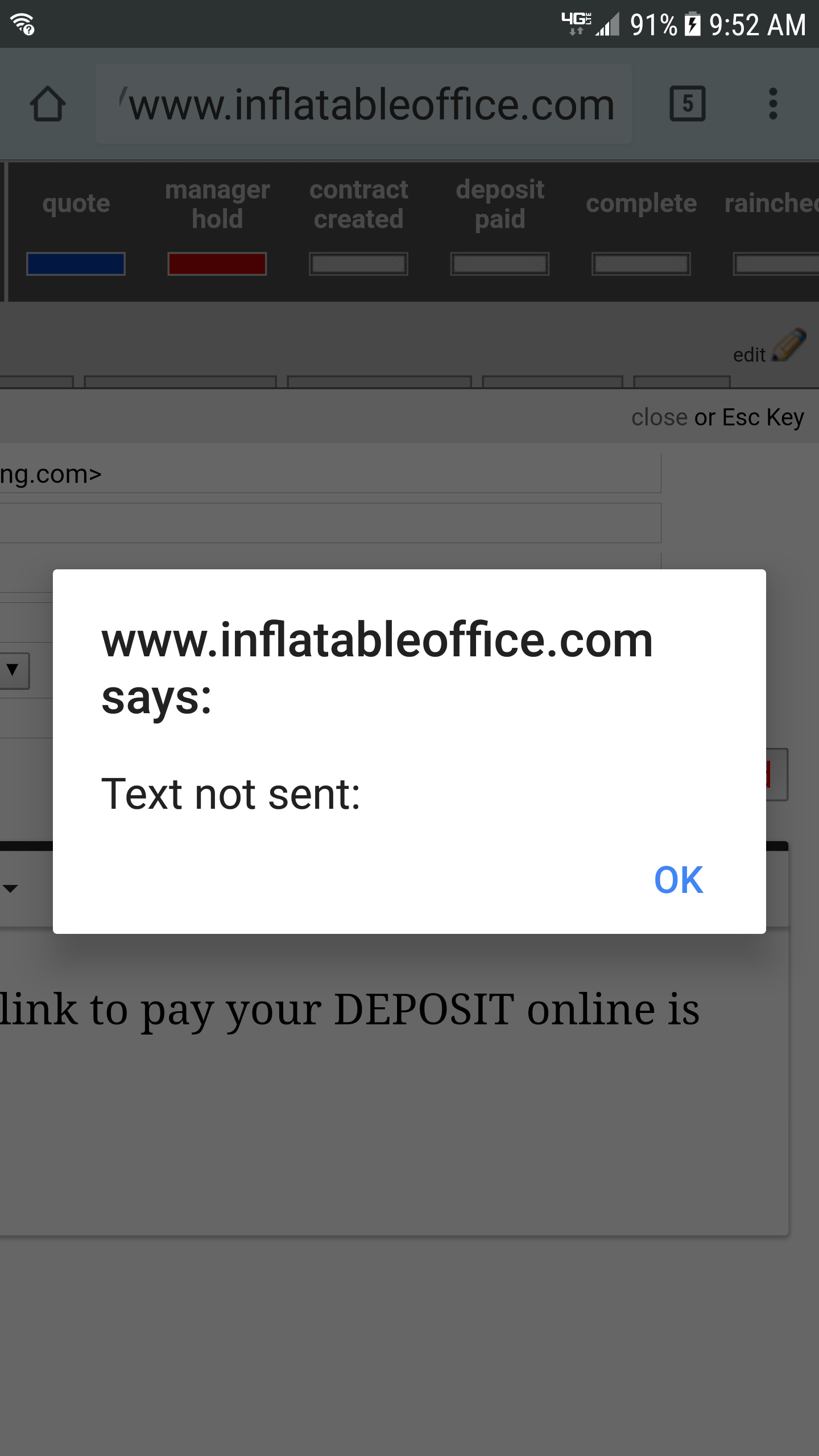Select the blue quote status box
Screen dimensions: 819x1456
point(76,264)
